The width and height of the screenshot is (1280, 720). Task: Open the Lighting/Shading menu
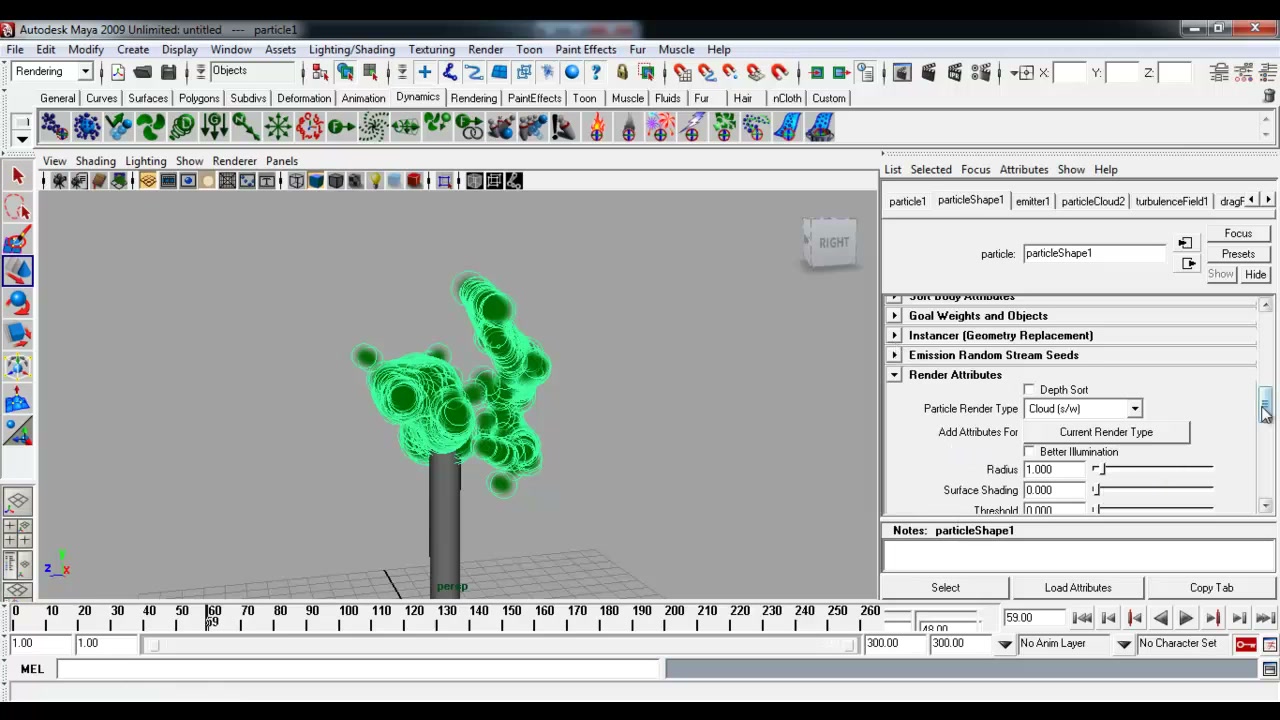352,49
